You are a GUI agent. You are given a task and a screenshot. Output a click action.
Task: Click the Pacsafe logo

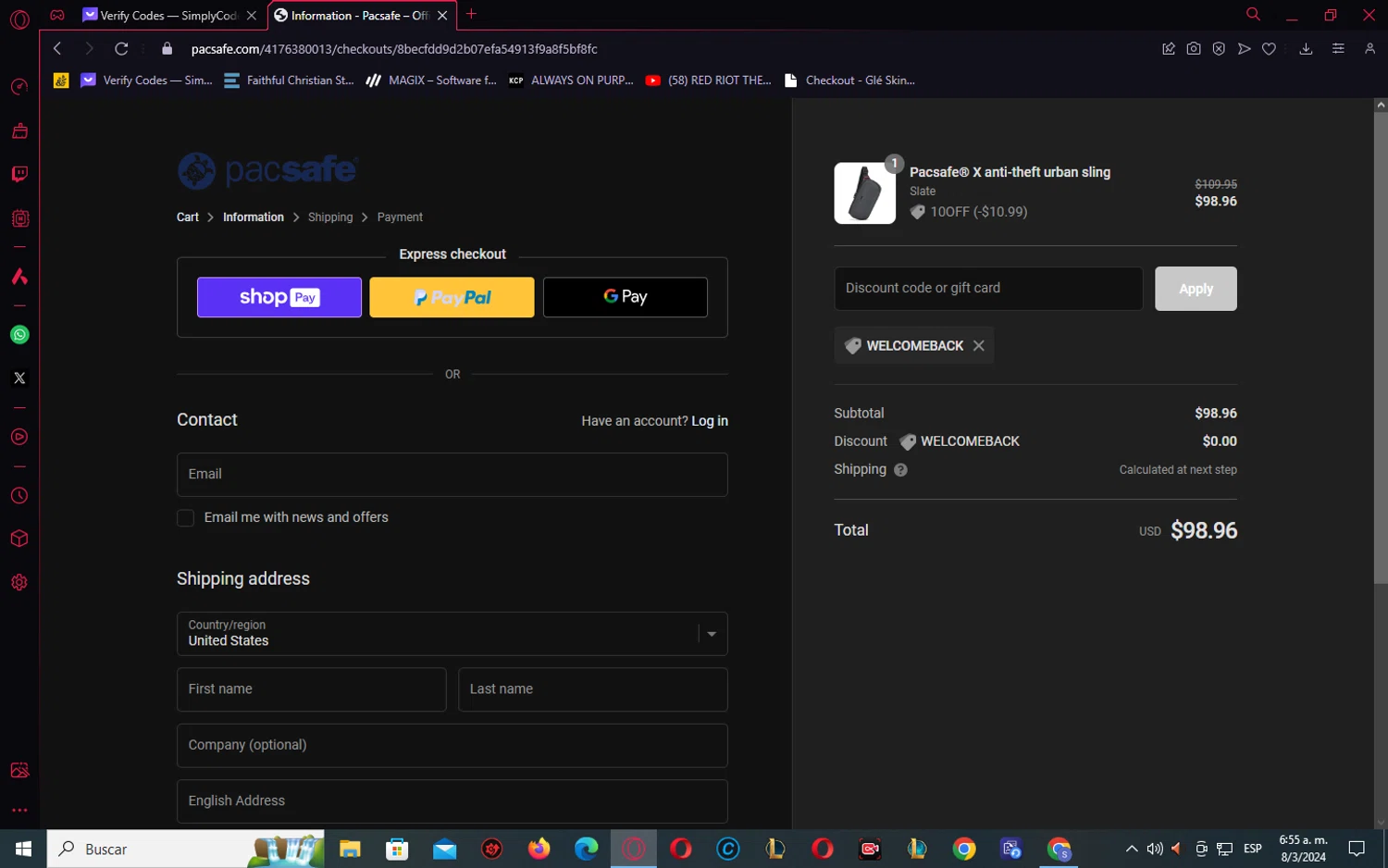click(x=267, y=170)
